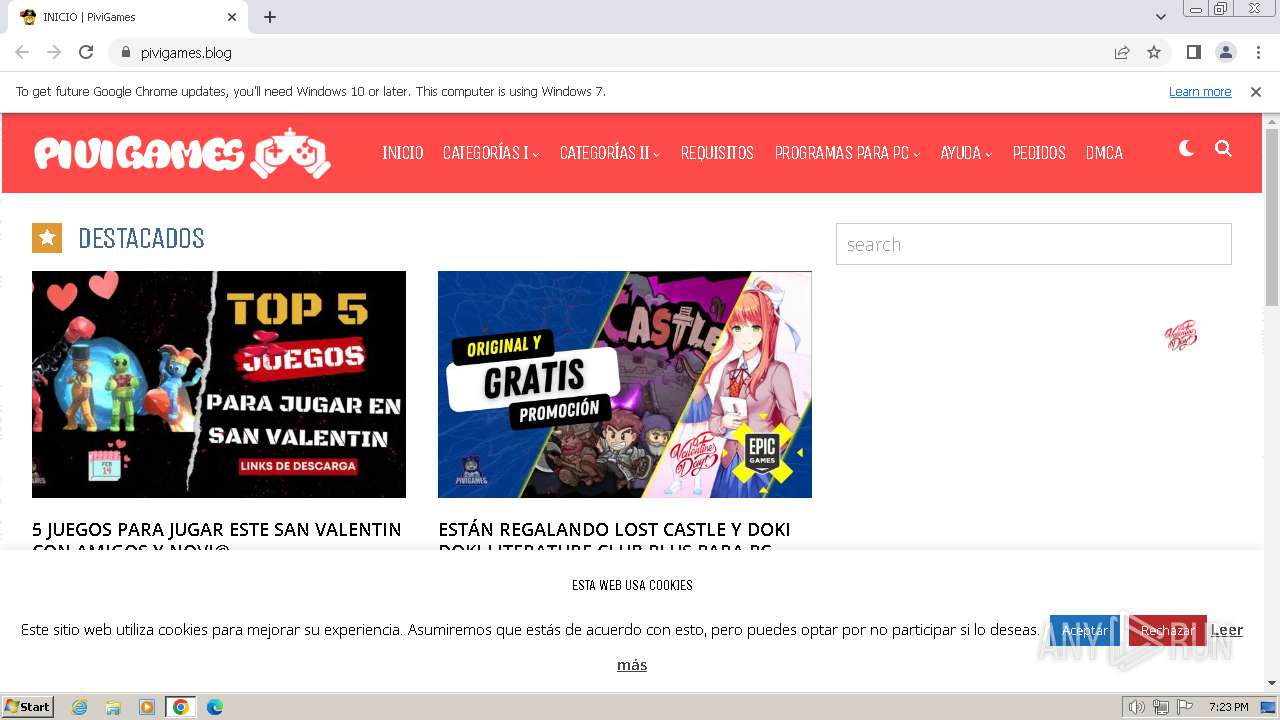
Task: Toggle Chrome side panel
Action: (x=1193, y=52)
